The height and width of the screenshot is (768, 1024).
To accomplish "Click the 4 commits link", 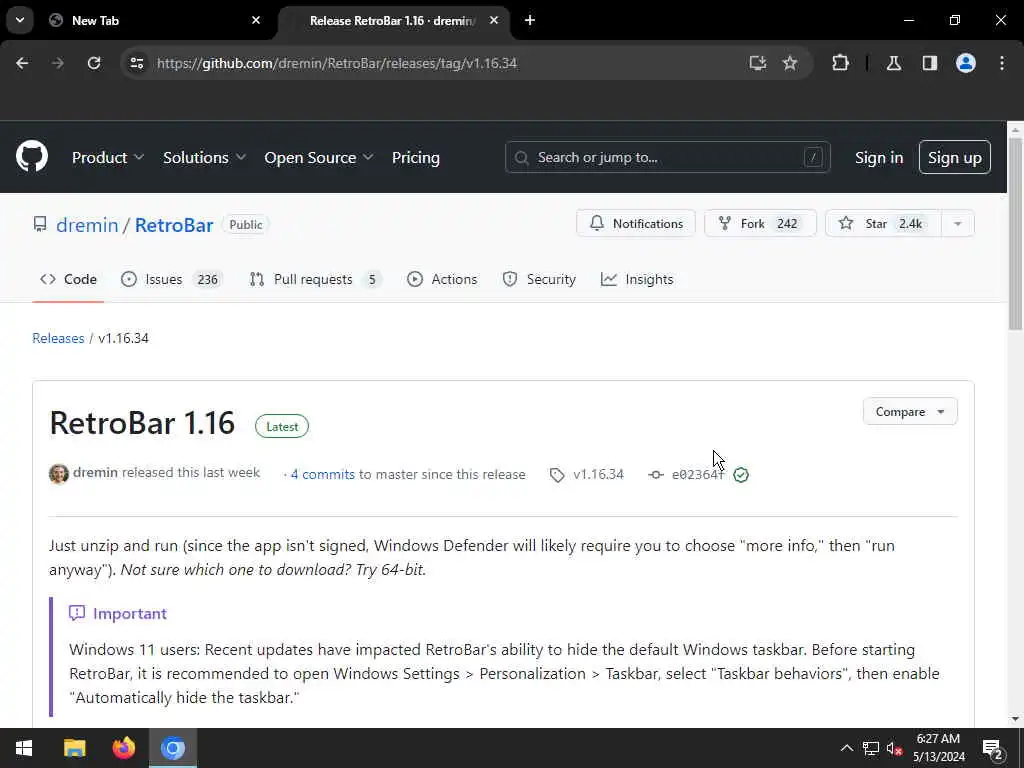I will click(323, 475).
